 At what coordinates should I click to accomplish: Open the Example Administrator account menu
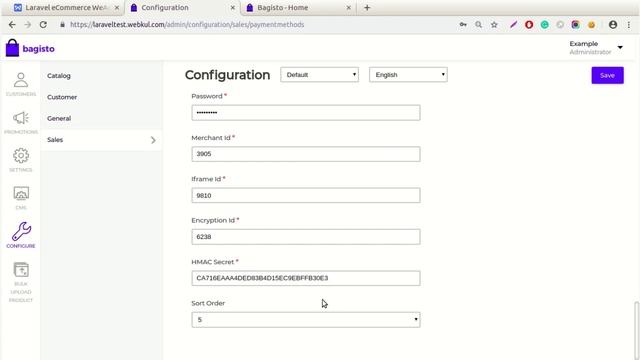tap(596, 47)
